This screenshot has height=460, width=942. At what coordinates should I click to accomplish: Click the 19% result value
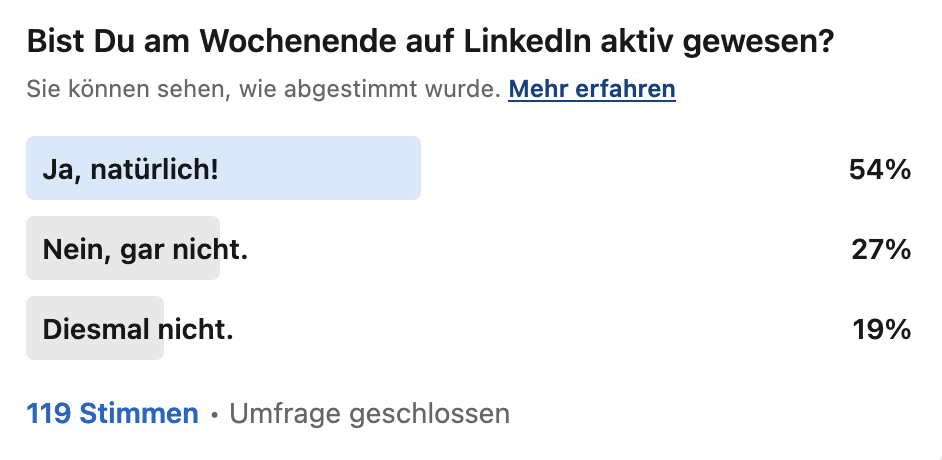882,329
